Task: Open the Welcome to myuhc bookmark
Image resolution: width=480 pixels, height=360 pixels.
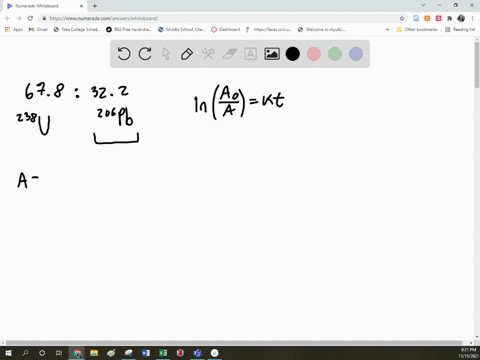Action: point(322,29)
